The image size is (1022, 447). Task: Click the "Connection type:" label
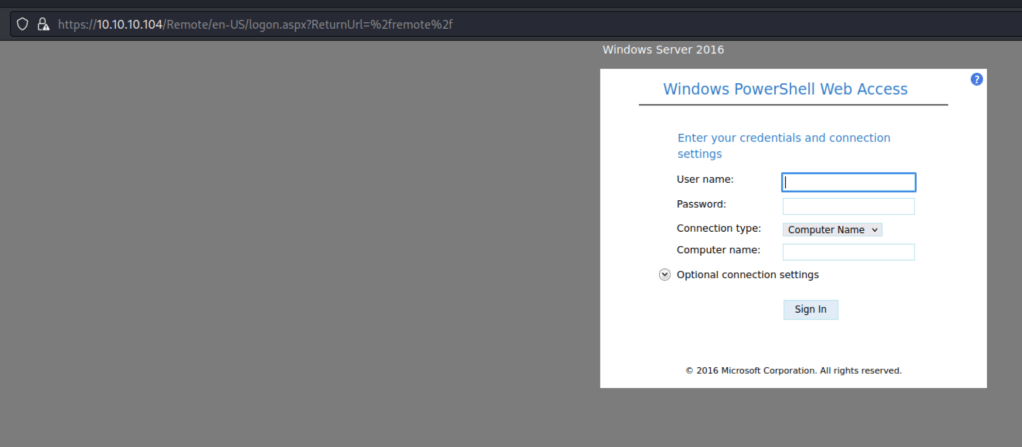click(x=718, y=228)
